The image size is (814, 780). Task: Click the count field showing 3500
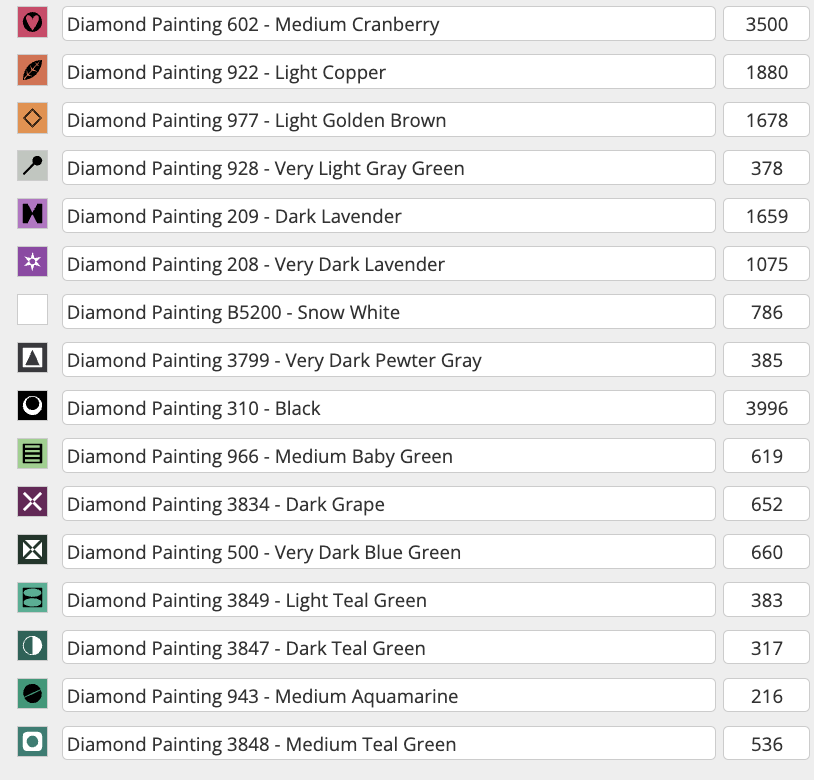click(x=766, y=24)
